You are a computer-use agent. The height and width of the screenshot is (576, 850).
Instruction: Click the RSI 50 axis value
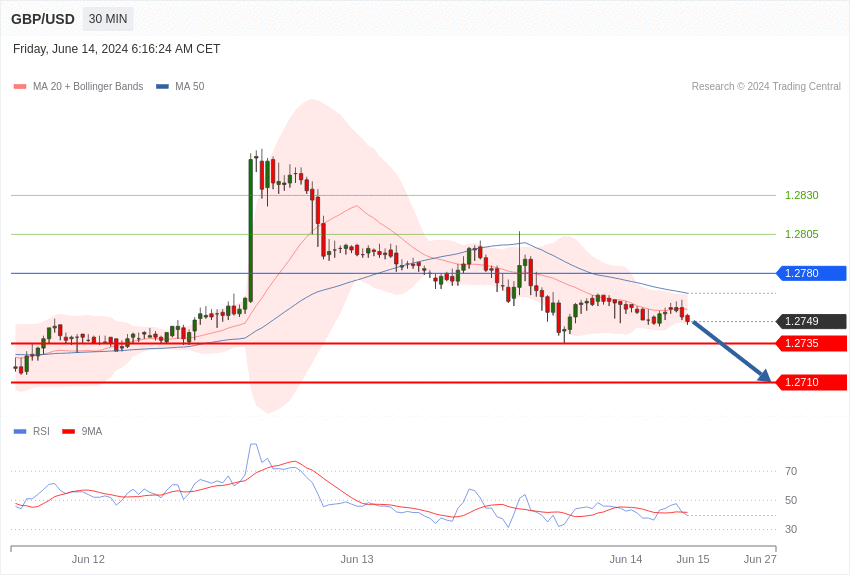[x=791, y=500]
